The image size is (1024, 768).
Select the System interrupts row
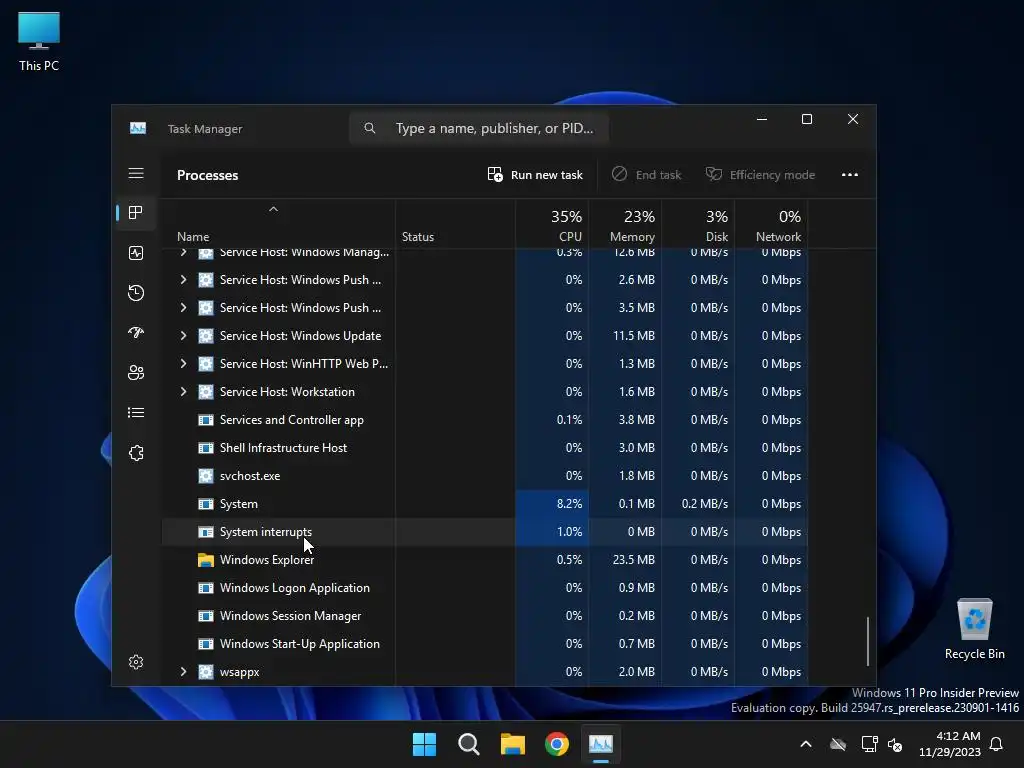point(485,532)
